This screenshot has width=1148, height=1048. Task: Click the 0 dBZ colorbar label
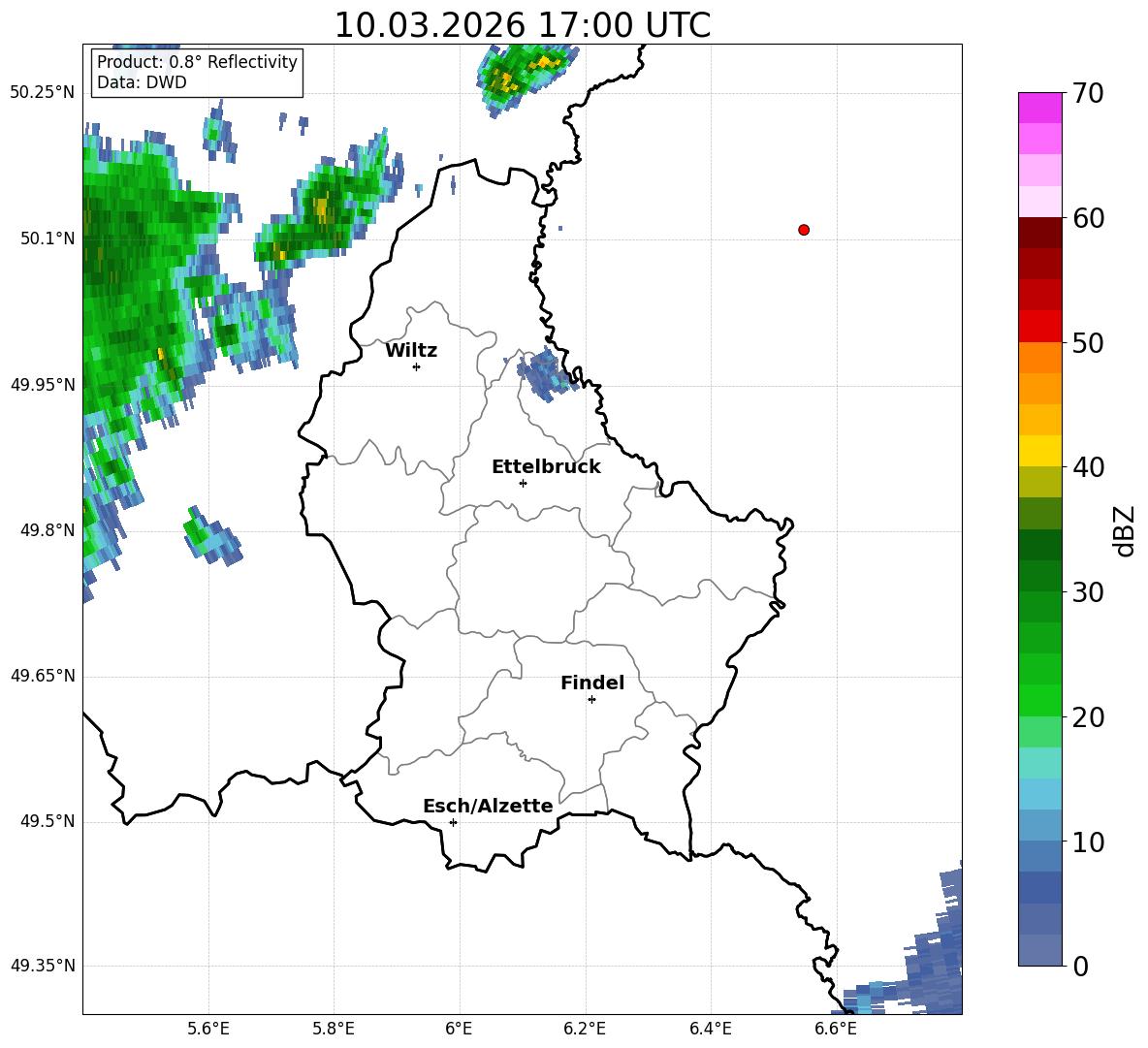[1080, 967]
